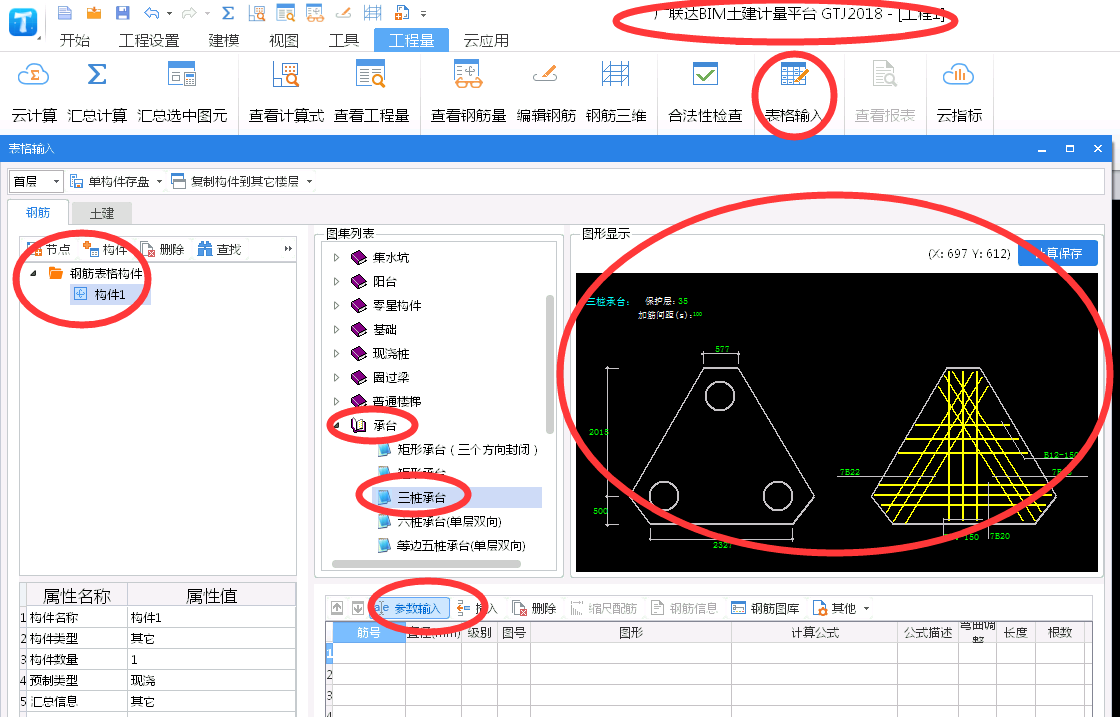Switch to the 视图 ribbon tab
1120x717 pixels.
point(284,41)
